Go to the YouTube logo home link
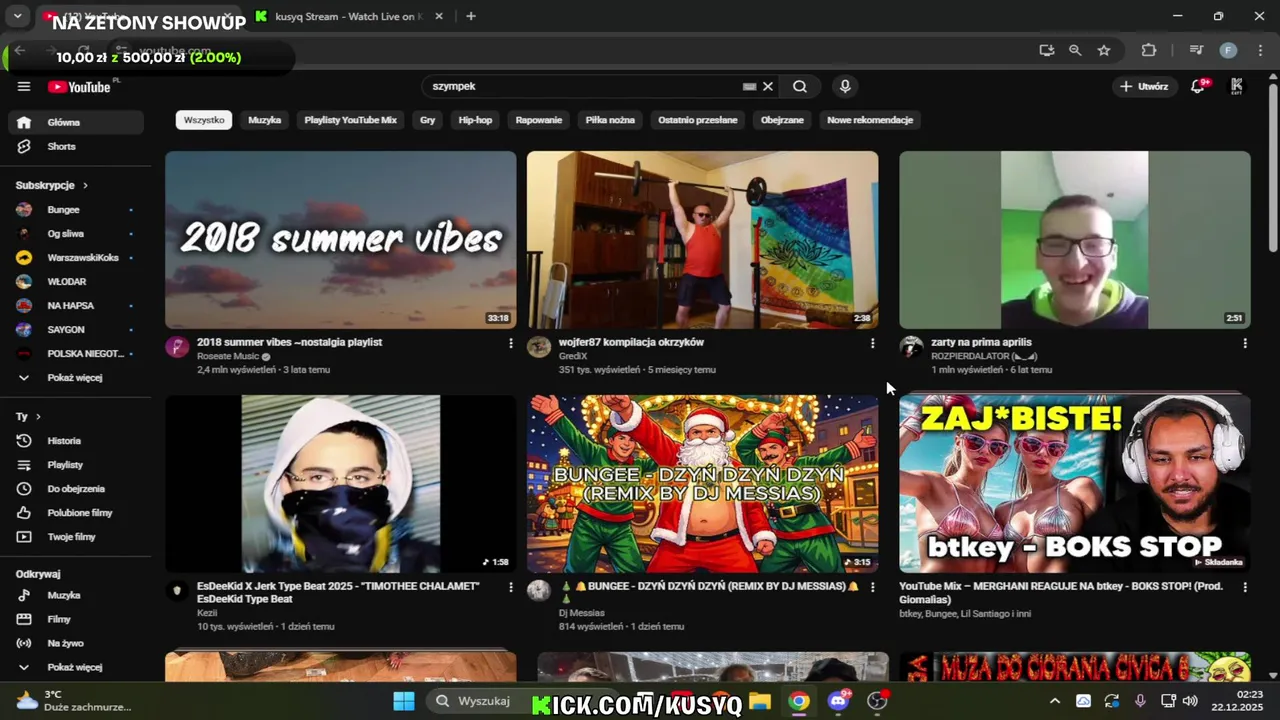The image size is (1280, 720). coord(79,87)
